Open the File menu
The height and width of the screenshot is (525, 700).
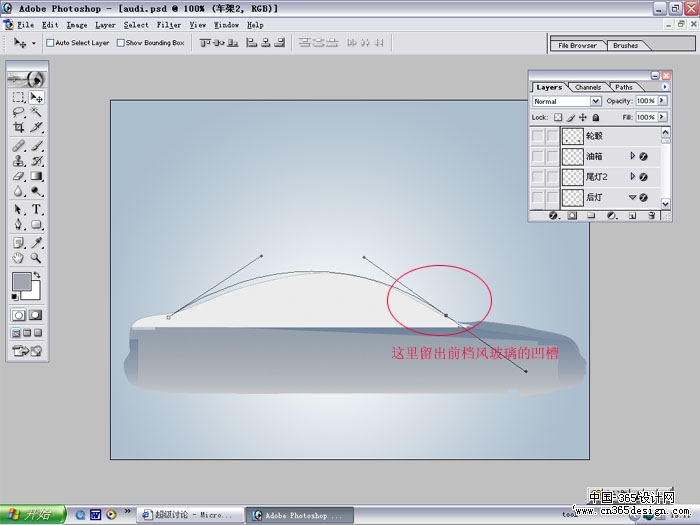coord(25,25)
